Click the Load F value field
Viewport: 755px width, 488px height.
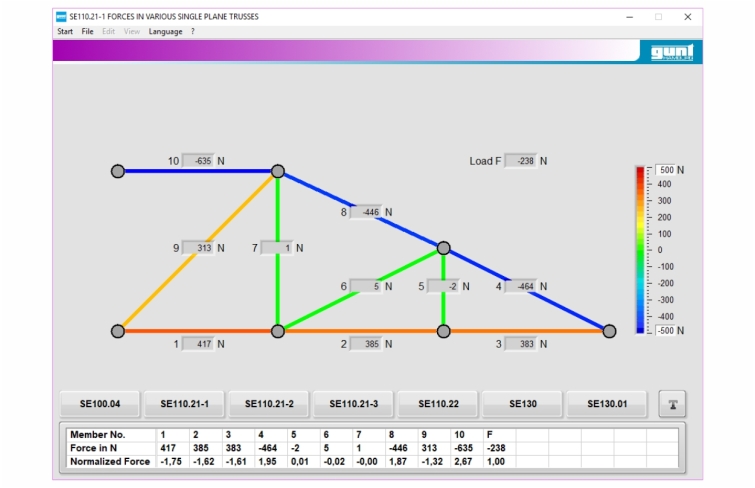tap(520, 161)
